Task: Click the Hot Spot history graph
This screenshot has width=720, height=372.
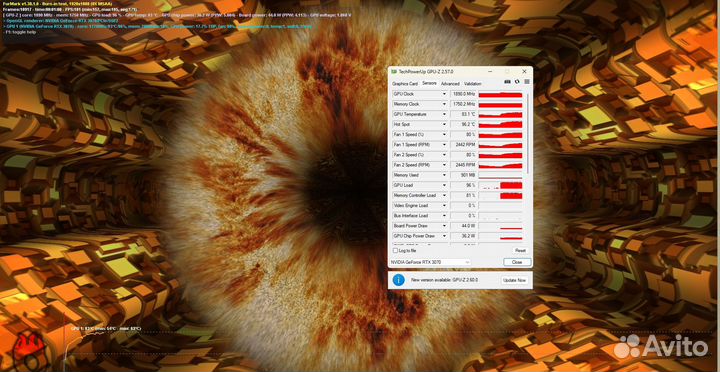Action: (500, 124)
